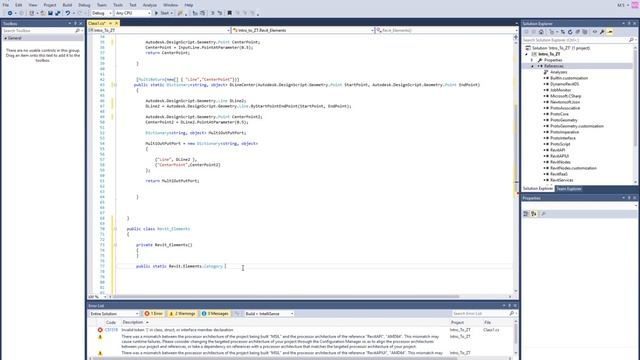Open the Help menu
This screenshot has height=360, width=640.
189,5
